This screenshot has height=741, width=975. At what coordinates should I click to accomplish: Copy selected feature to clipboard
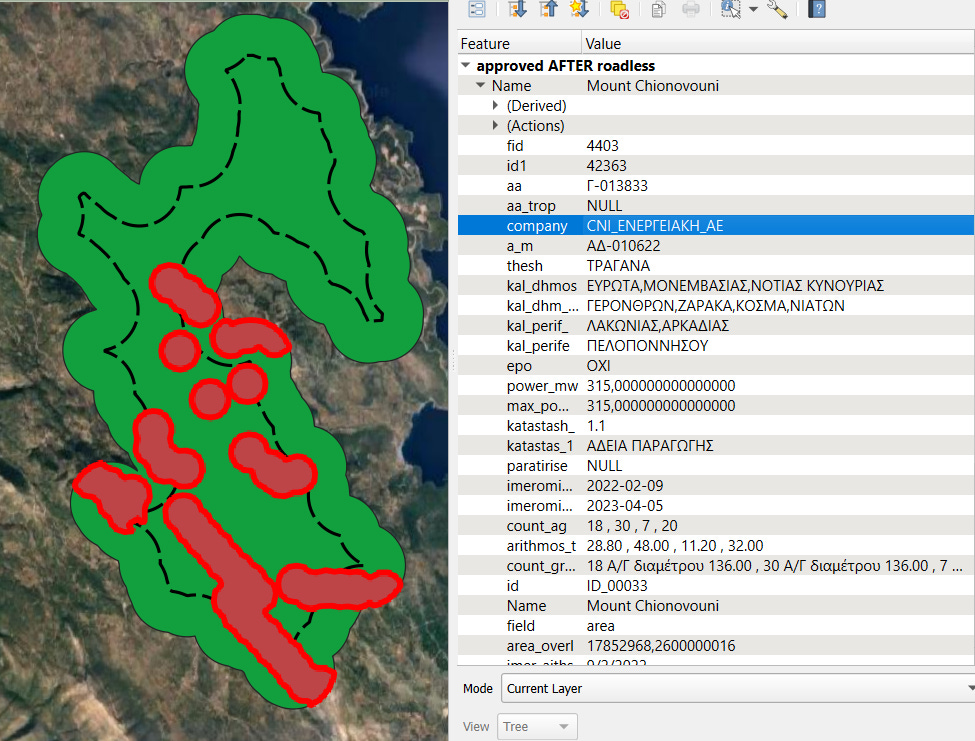tap(657, 10)
